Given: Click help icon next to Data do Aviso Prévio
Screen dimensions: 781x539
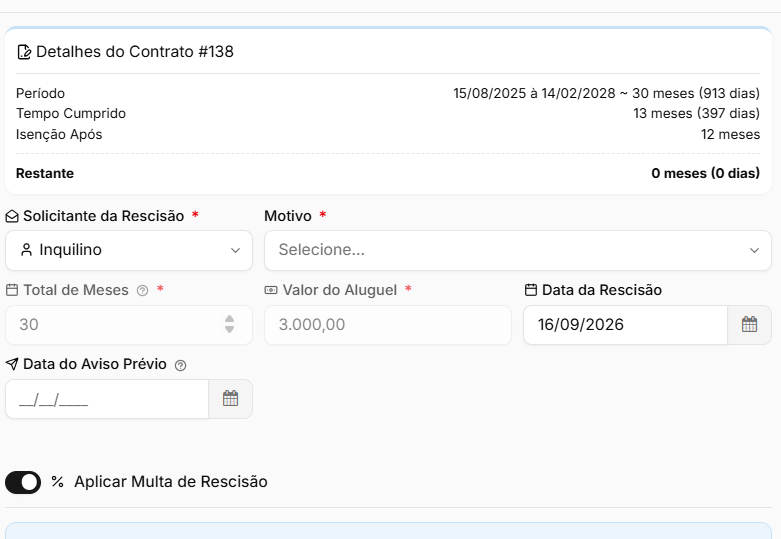Looking at the screenshot, I should 180,365.
